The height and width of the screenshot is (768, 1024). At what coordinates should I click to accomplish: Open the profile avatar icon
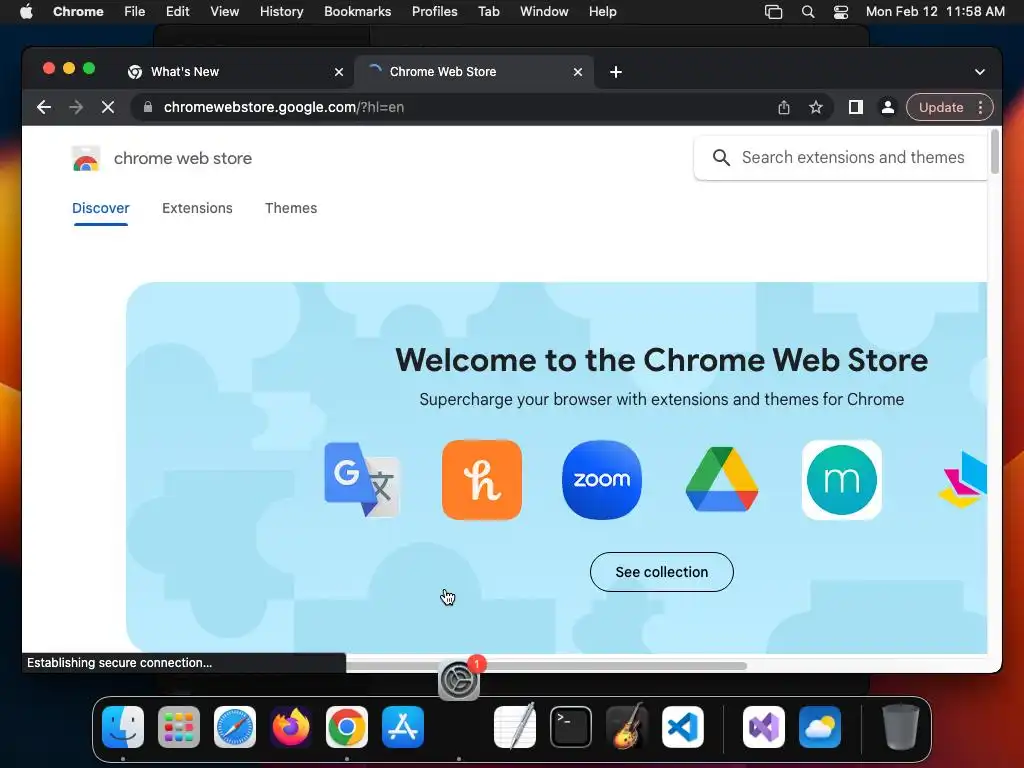click(x=888, y=107)
